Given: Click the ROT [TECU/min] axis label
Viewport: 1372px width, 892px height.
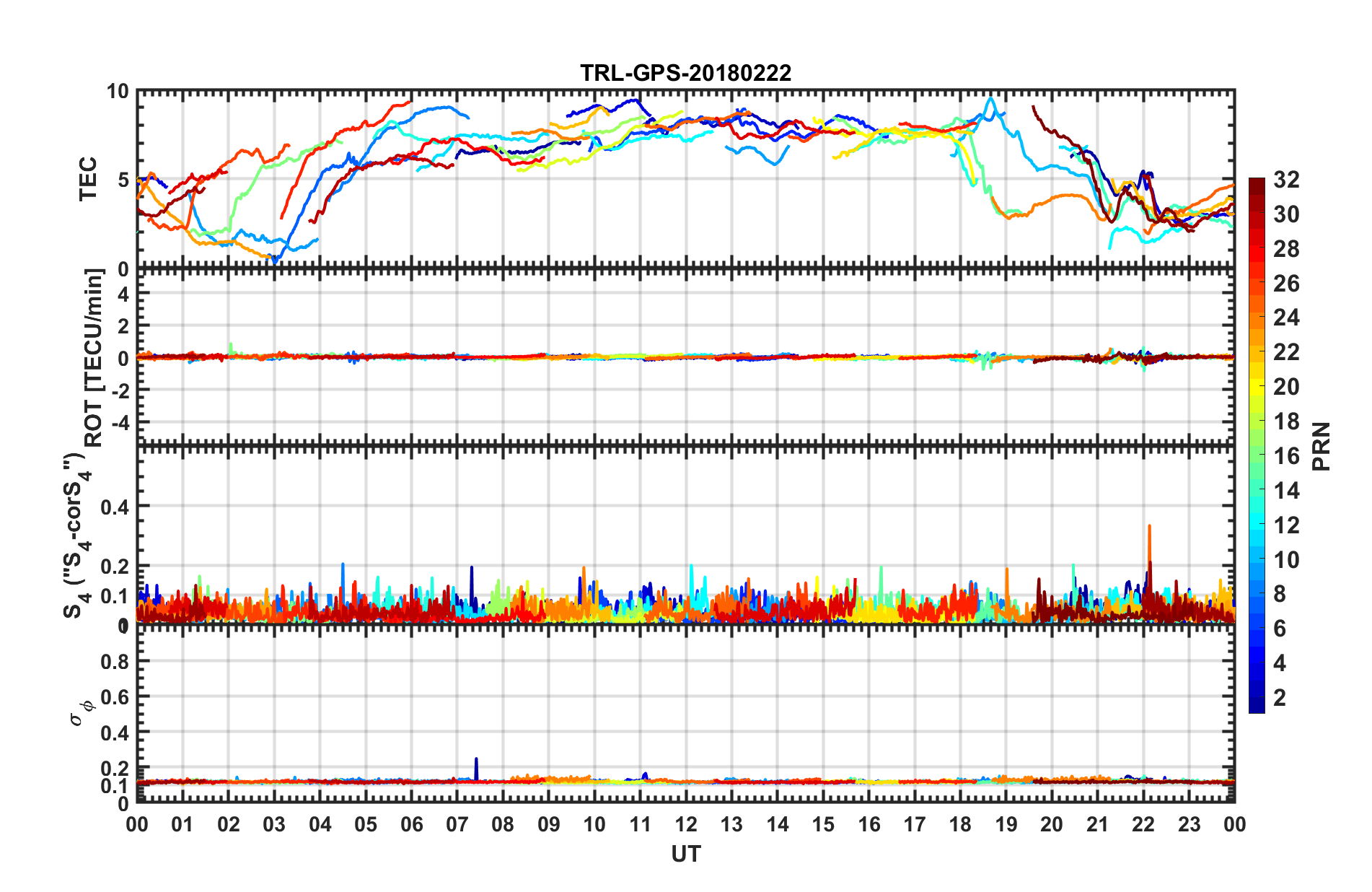Looking at the screenshot, I should (94, 358).
